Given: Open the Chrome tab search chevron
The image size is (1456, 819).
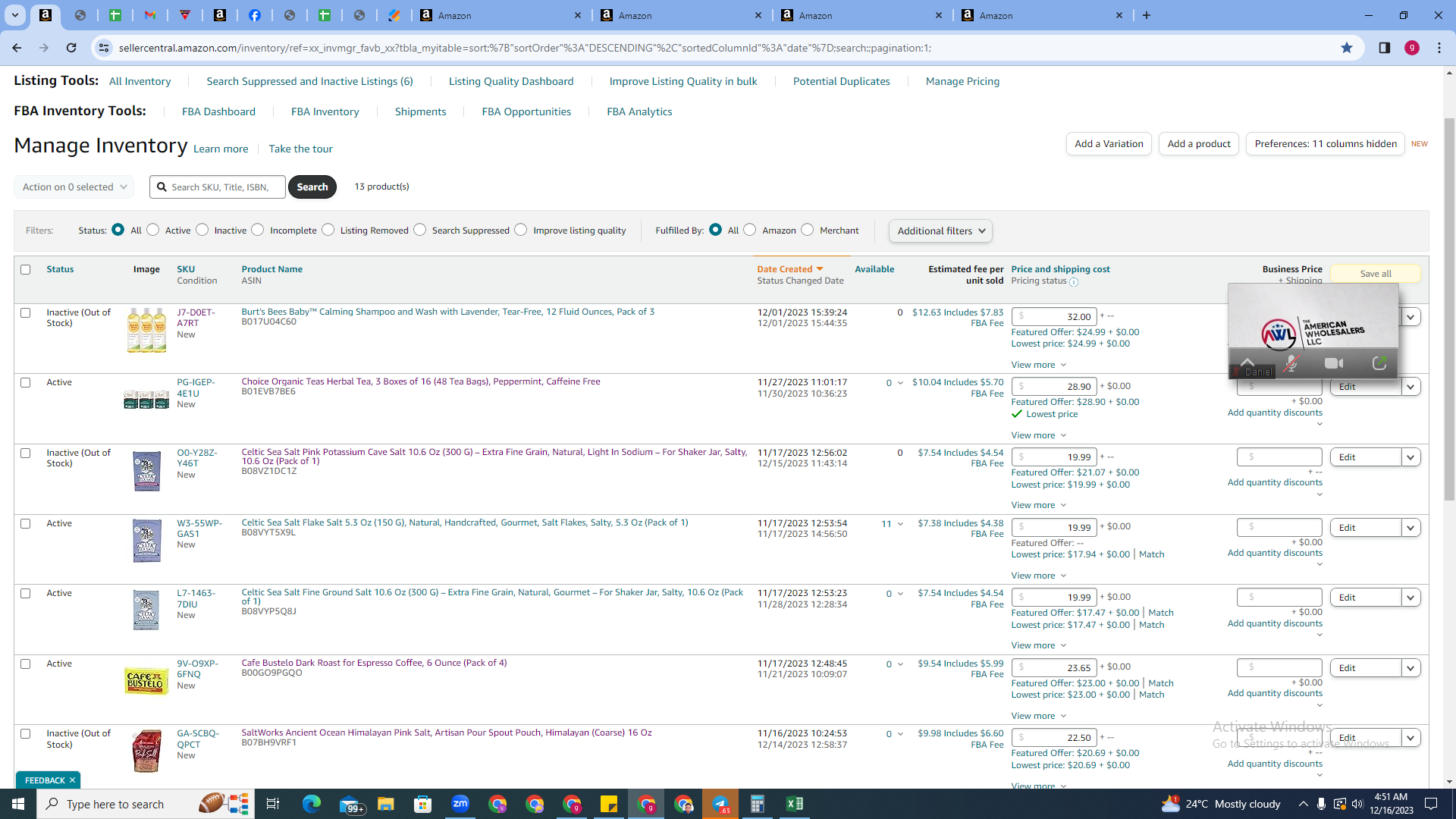Looking at the screenshot, I should click(x=14, y=15).
